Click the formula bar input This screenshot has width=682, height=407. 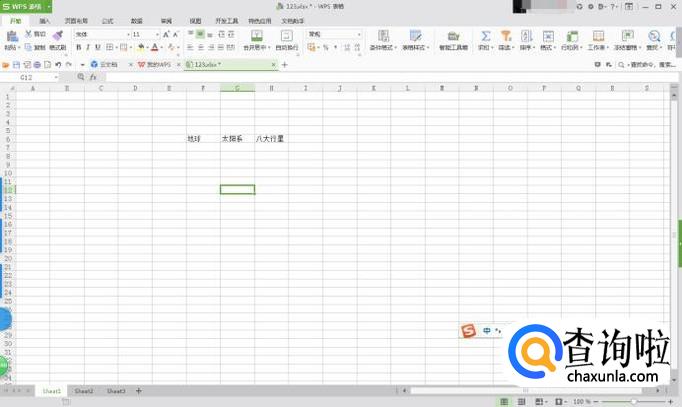[391, 77]
